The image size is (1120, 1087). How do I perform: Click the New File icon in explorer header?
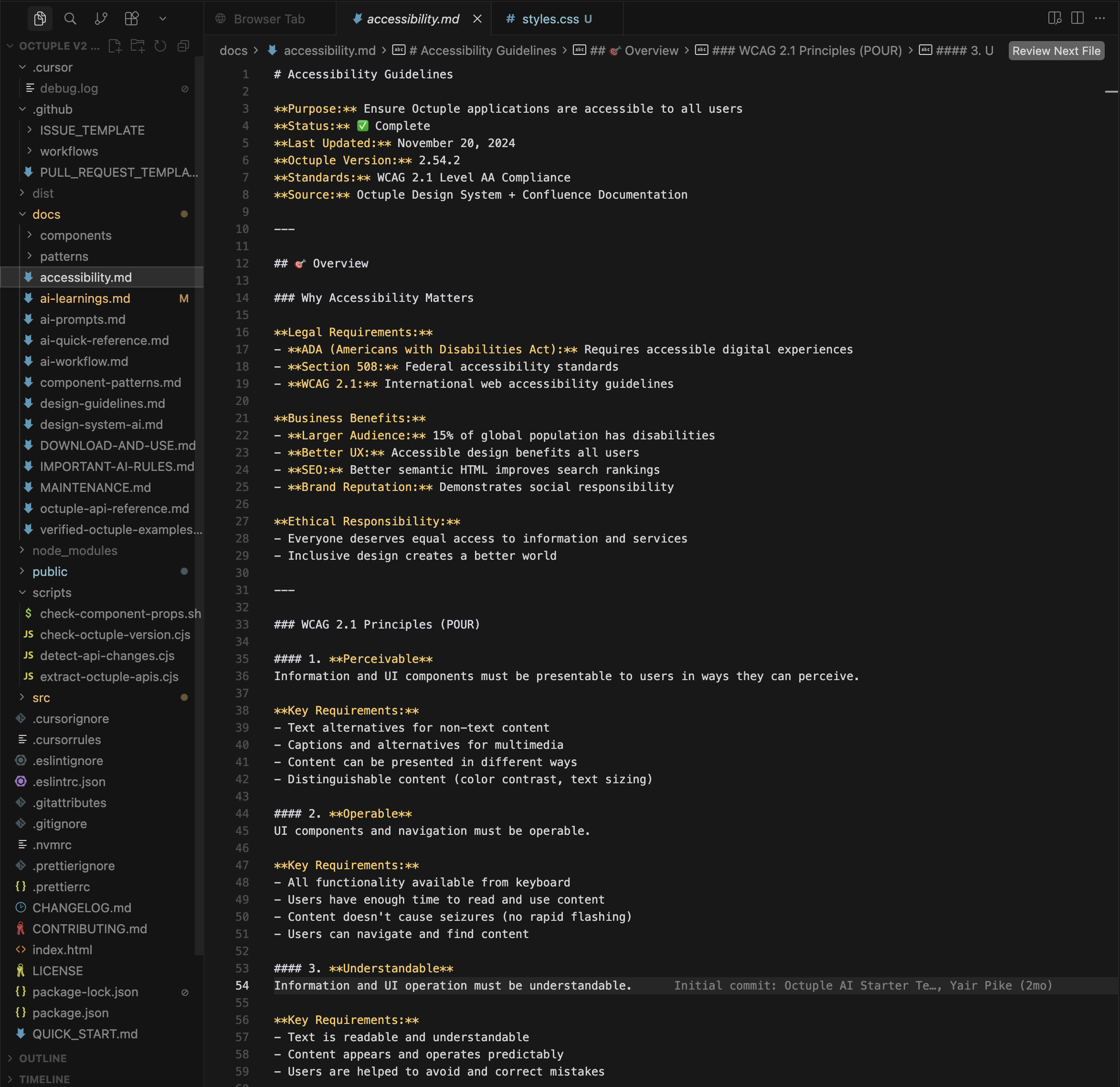tap(115, 46)
